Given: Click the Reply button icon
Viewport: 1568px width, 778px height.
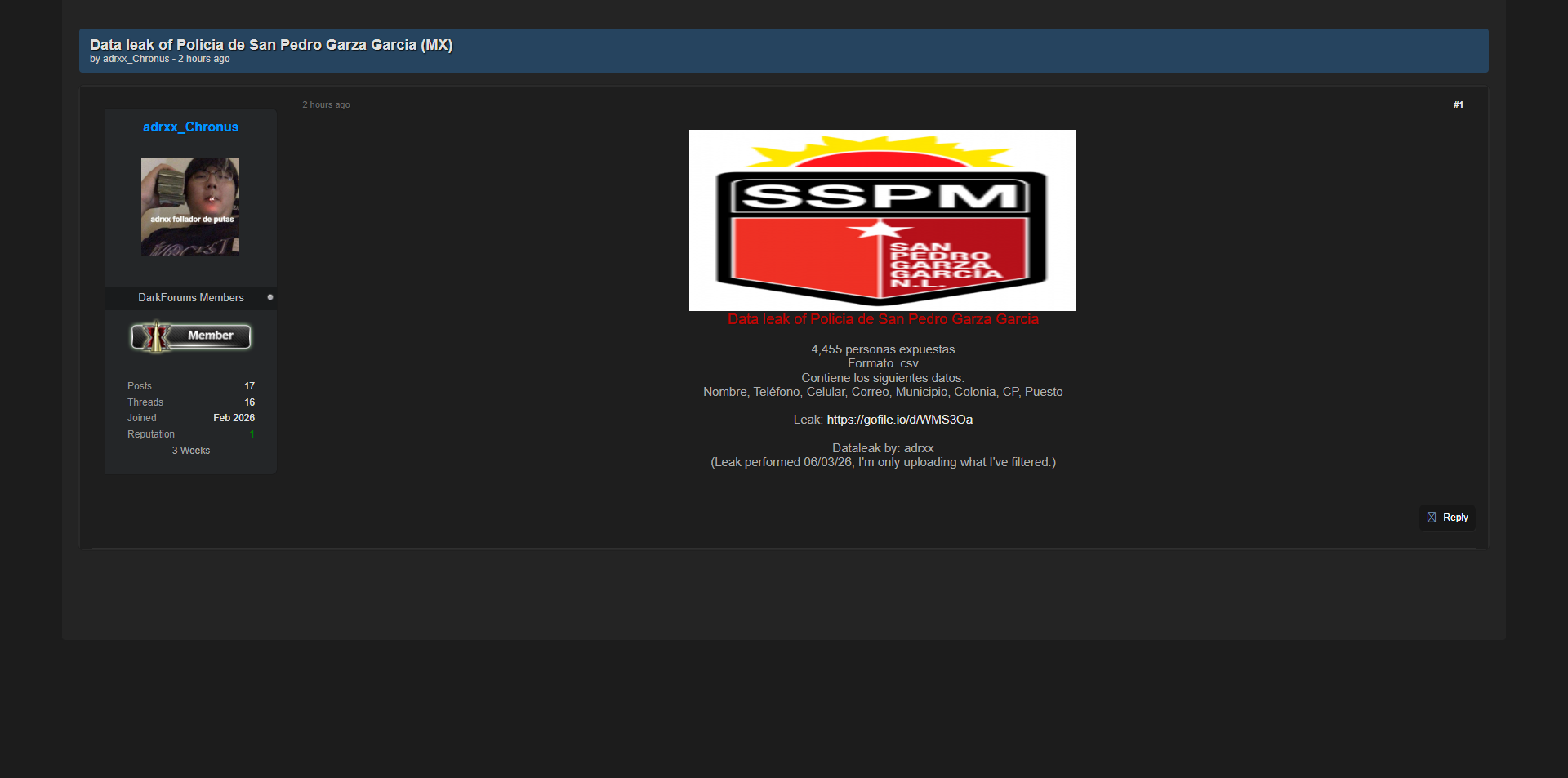Looking at the screenshot, I should pyautogui.click(x=1431, y=518).
